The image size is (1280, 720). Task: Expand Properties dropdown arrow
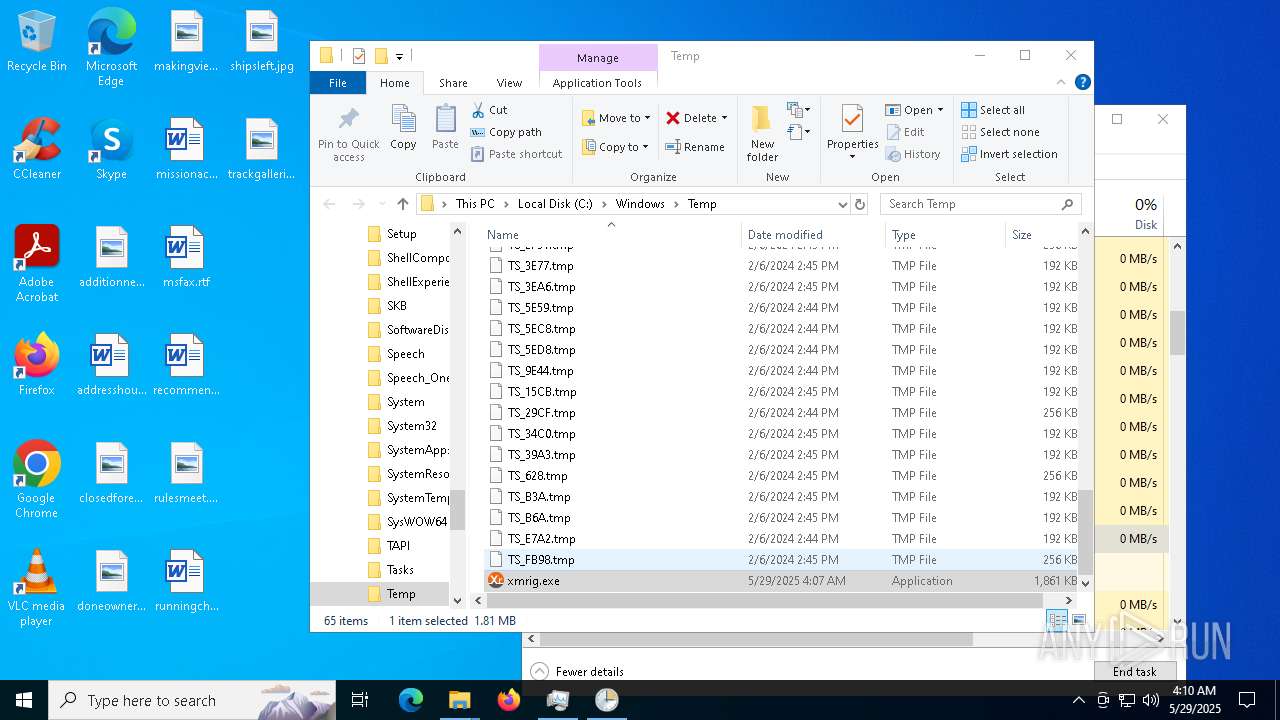(x=852, y=157)
